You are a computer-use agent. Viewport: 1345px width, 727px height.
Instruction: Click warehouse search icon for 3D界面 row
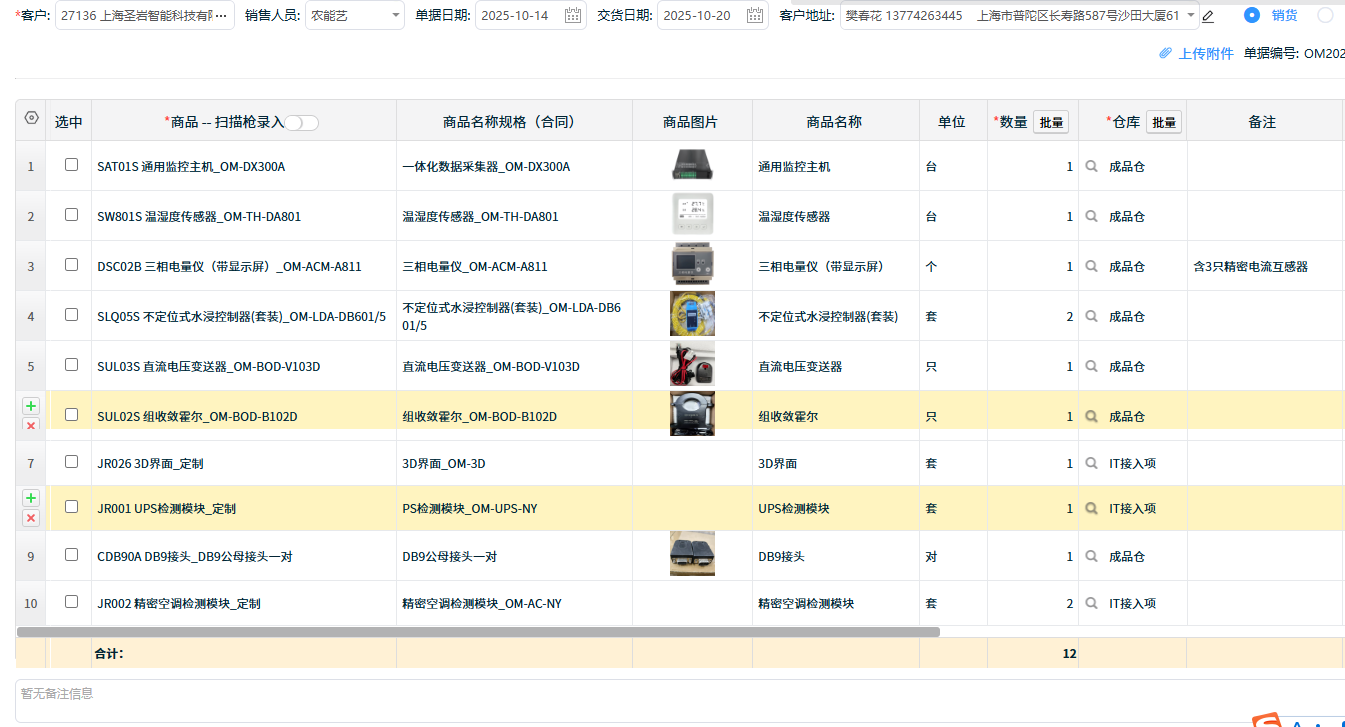pyautogui.click(x=1092, y=464)
